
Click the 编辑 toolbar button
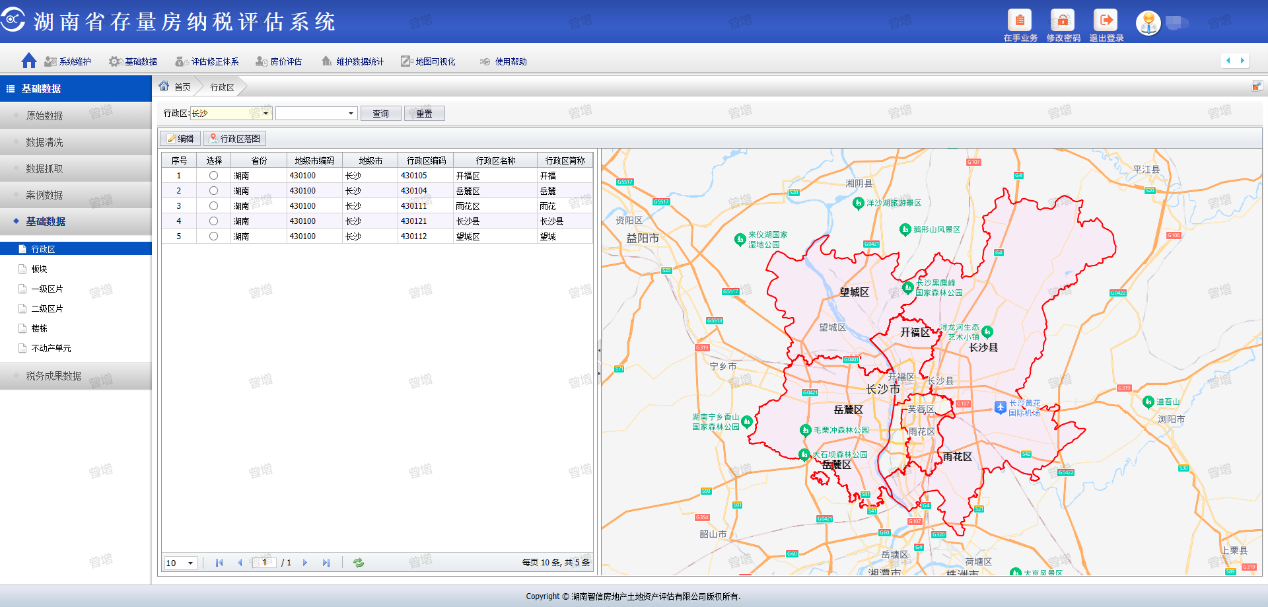tap(181, 138)
